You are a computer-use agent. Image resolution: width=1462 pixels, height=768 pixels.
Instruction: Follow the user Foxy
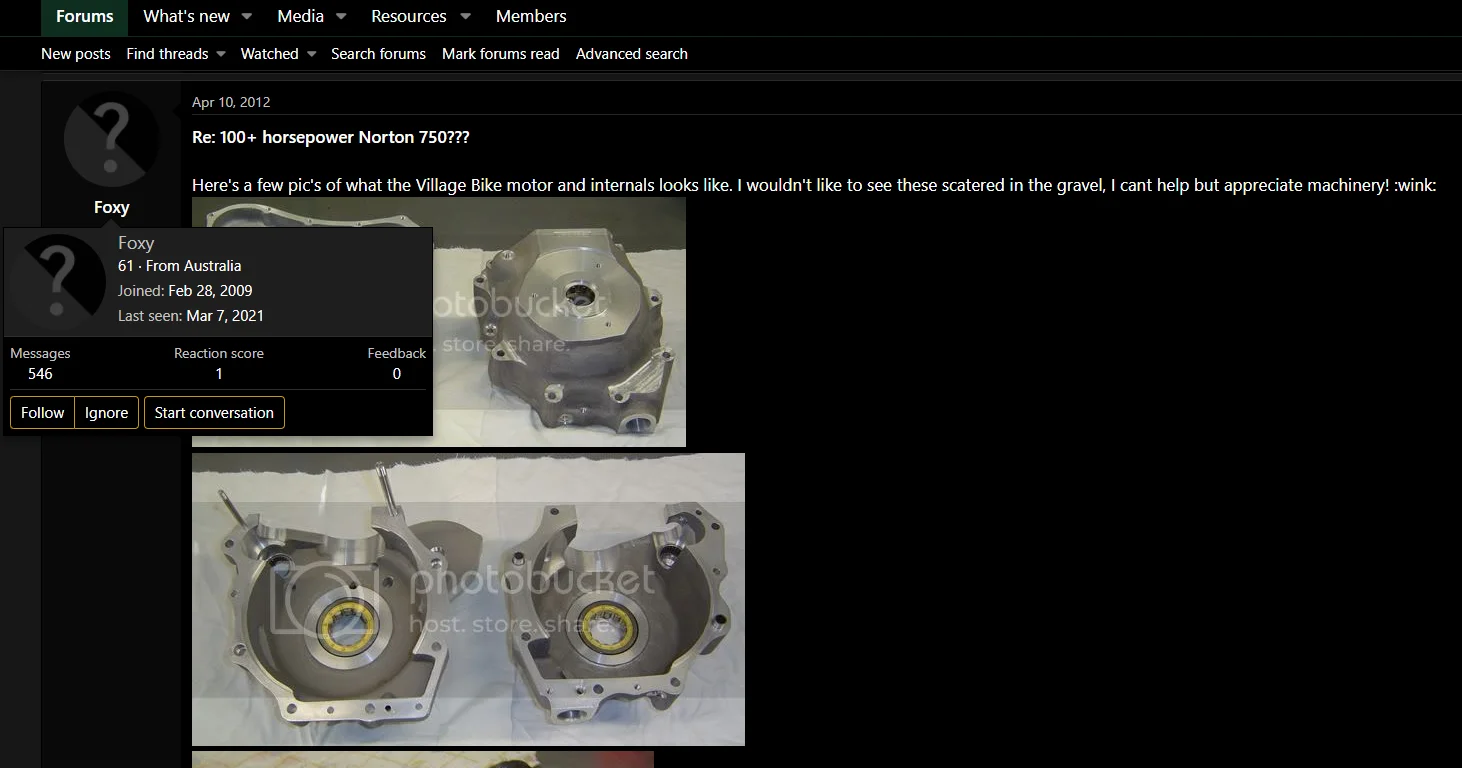click(x=41, y=412)
